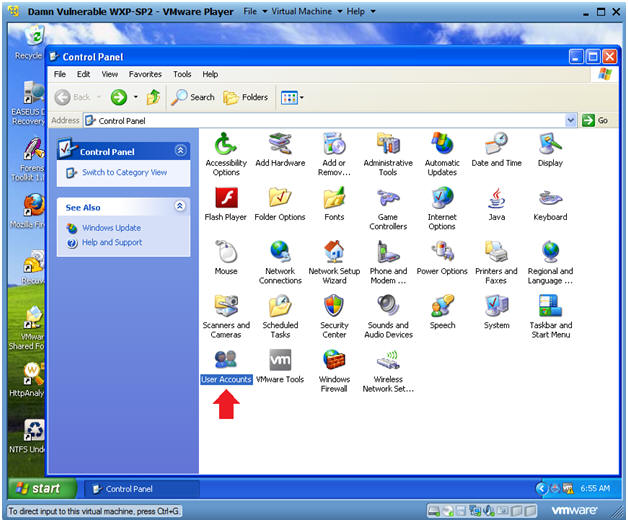Open the Views button dropdown
This screenshot has width=628, height=522.
302,97
